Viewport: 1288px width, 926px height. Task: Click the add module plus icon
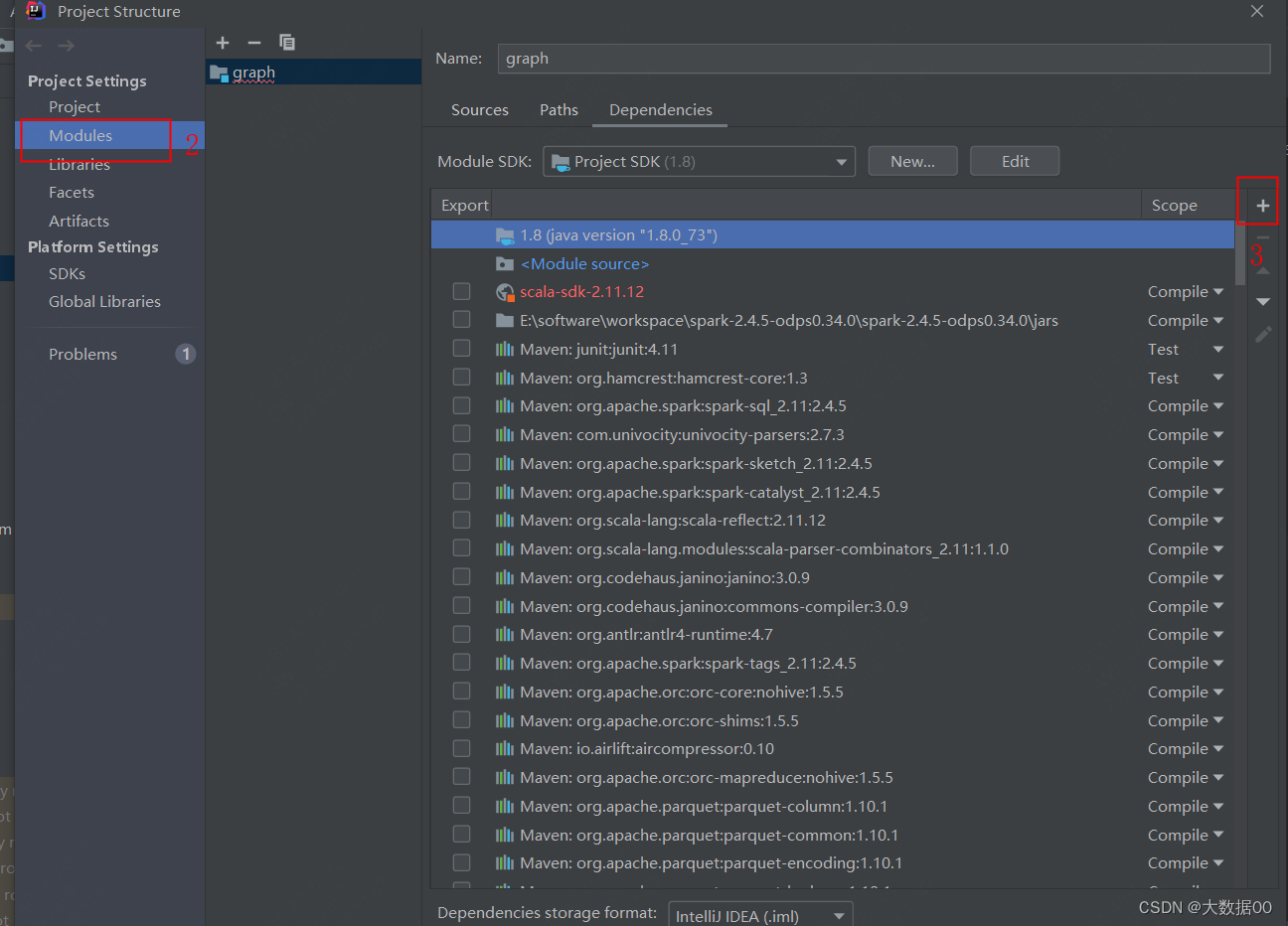(x=223, y=43)
